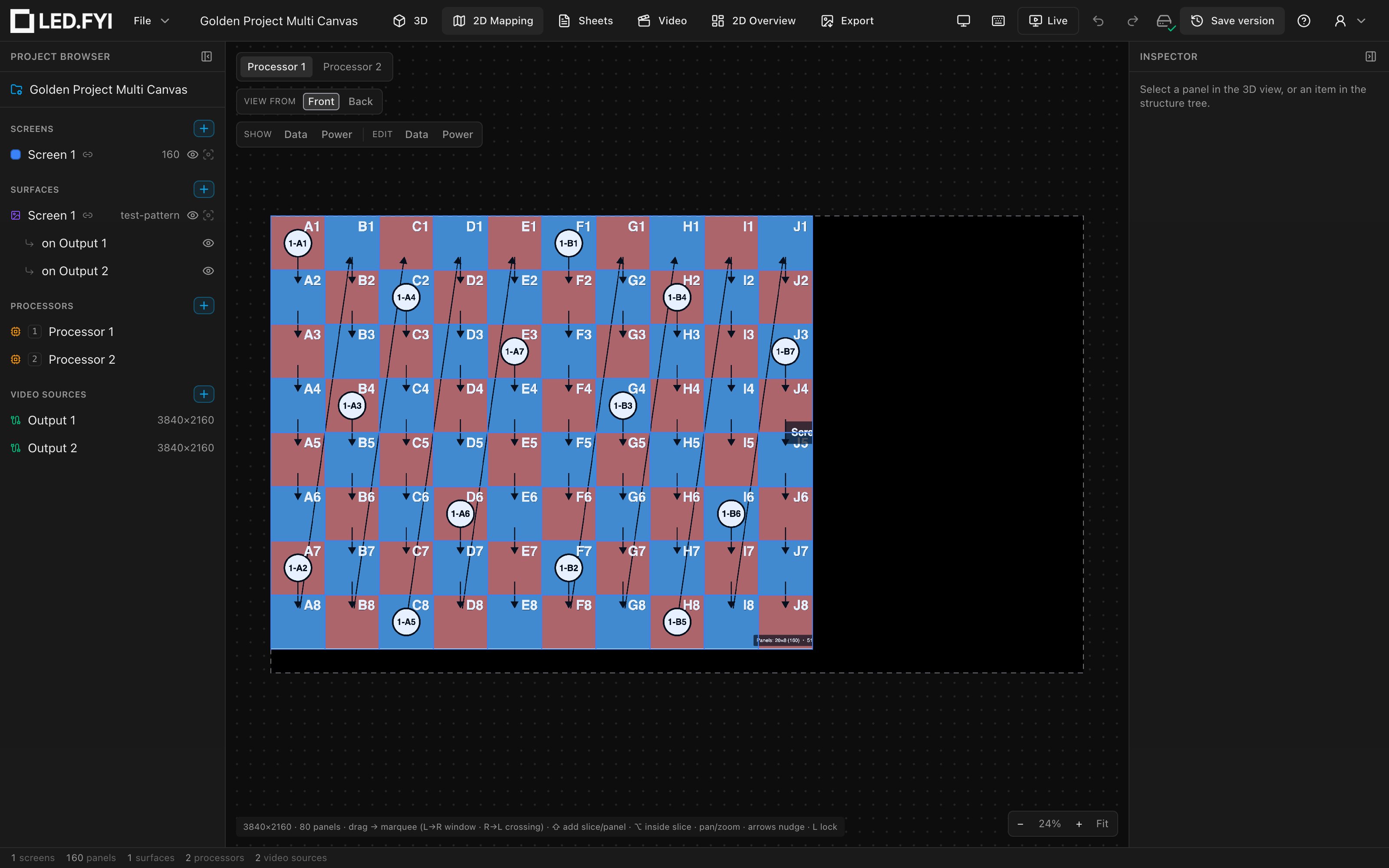Click the redo arrow icon
The width and height of the screenshot is (1389, 868).
1132,21
